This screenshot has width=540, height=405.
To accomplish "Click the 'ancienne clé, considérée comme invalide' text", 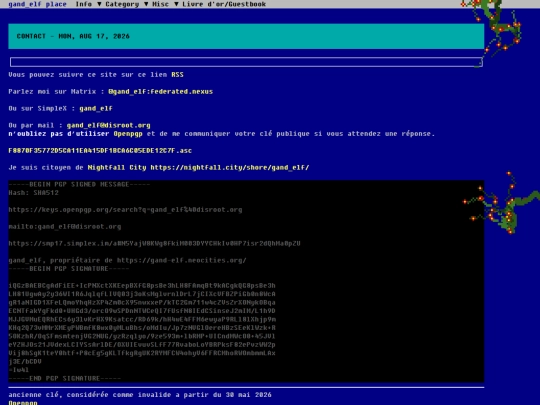I will click(x=140, y=395).
